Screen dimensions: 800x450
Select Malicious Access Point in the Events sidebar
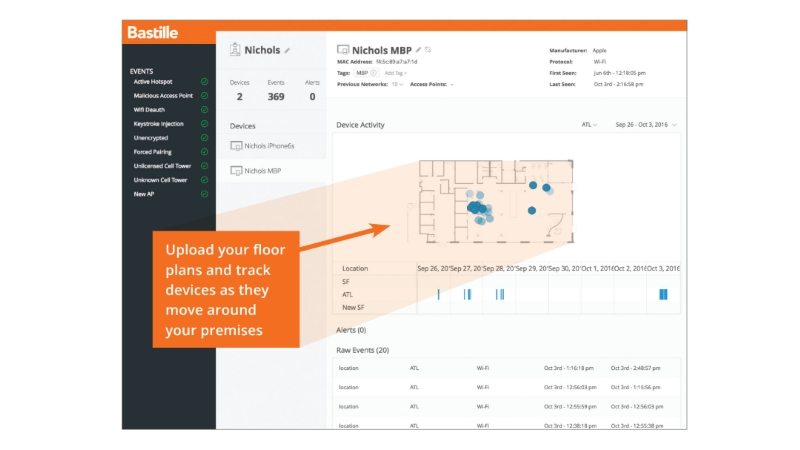[x=163, y=95]
